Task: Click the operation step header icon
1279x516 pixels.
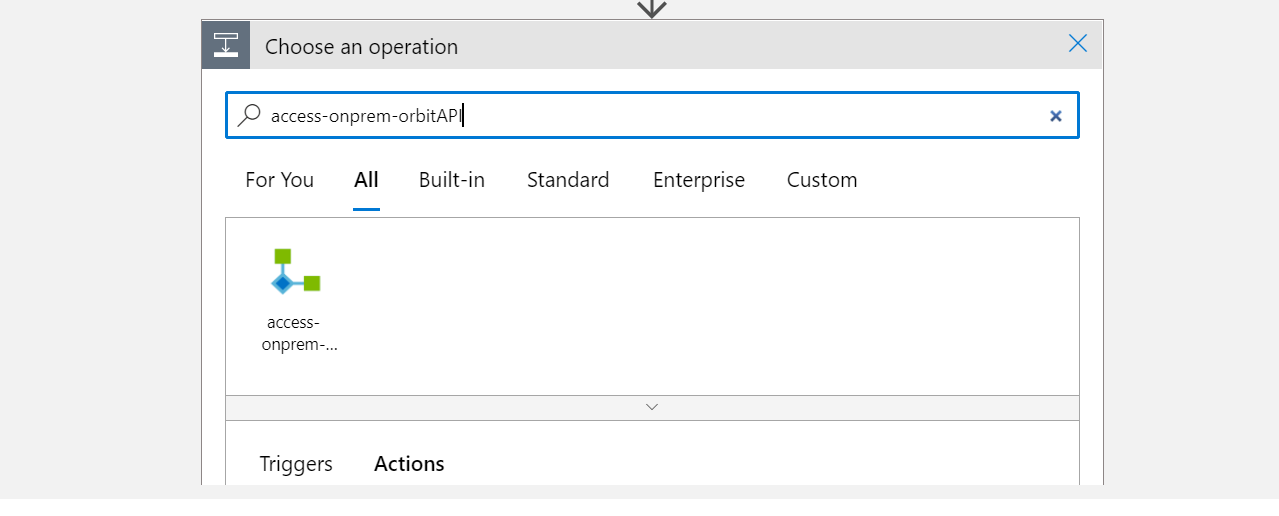Action: click(x=226, y=45)
